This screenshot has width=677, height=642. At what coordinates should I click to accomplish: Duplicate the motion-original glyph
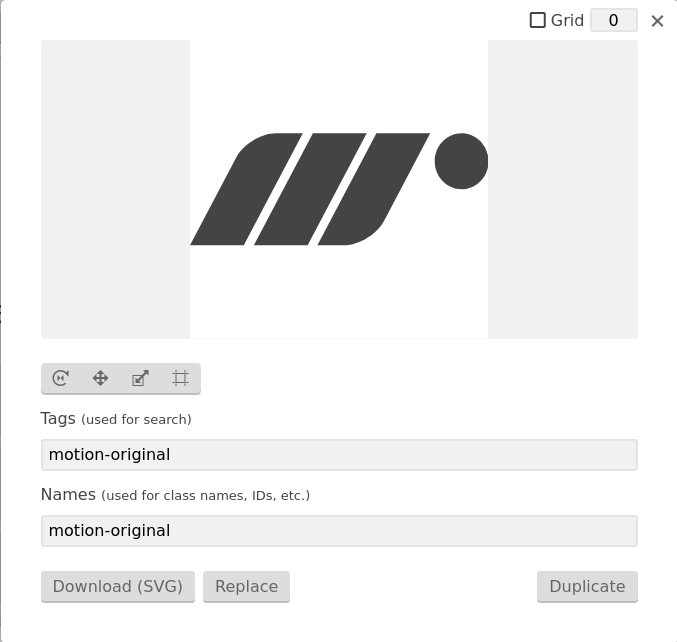tap(587, 586)
